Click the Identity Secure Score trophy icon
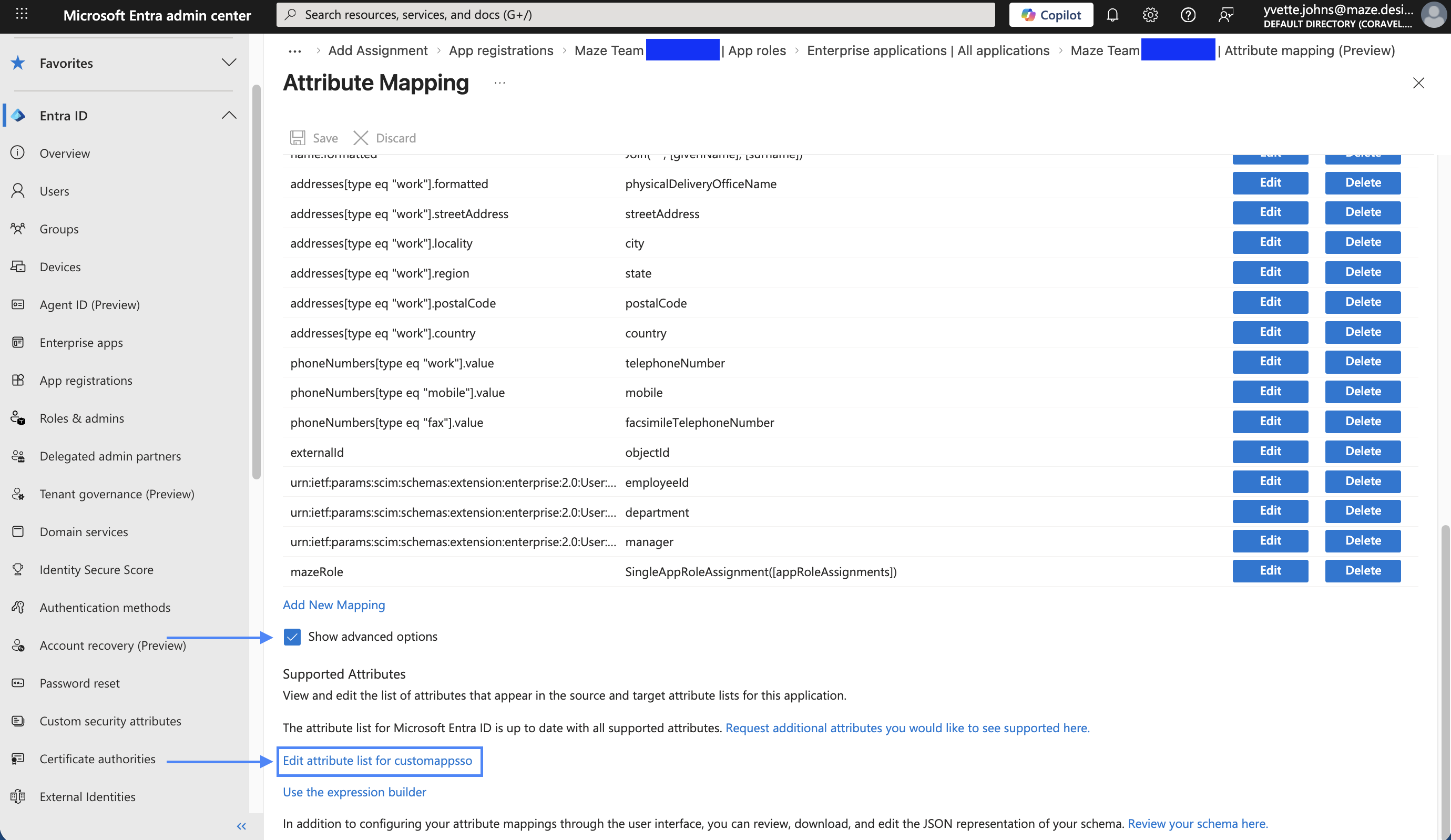The width and height of the screenshot is (1451, 840). [x=18, y=569]
